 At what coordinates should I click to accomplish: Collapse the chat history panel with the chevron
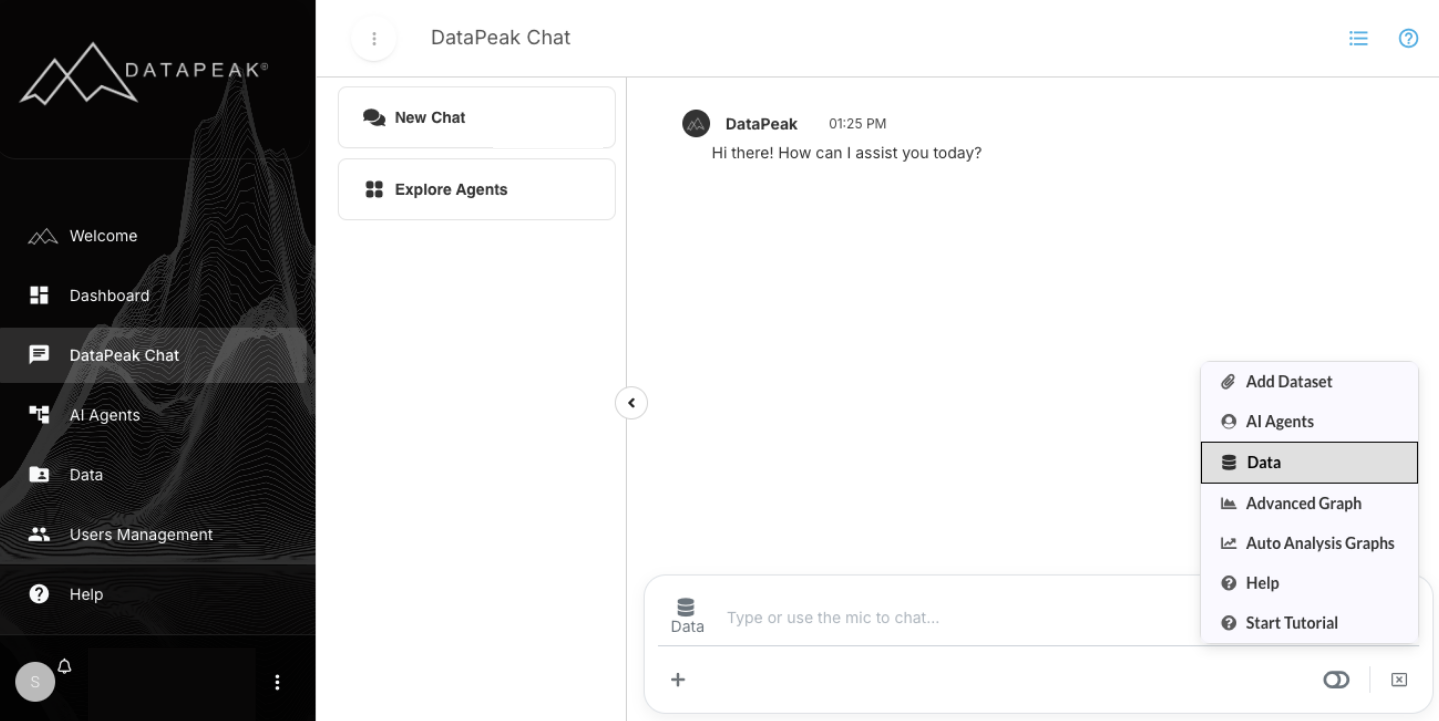click(631, 402)
